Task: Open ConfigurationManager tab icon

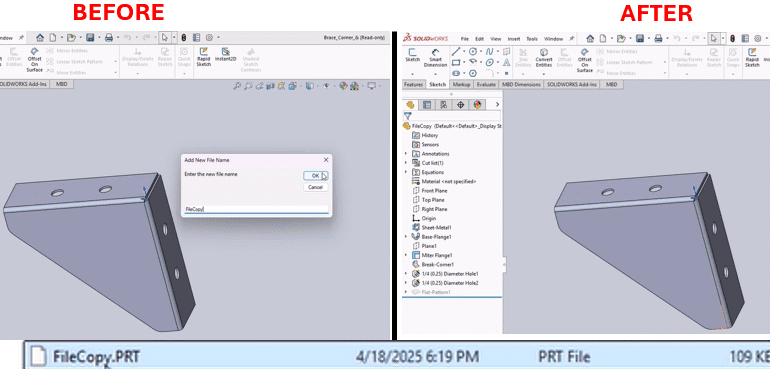Action: click(x=444, y=105)
